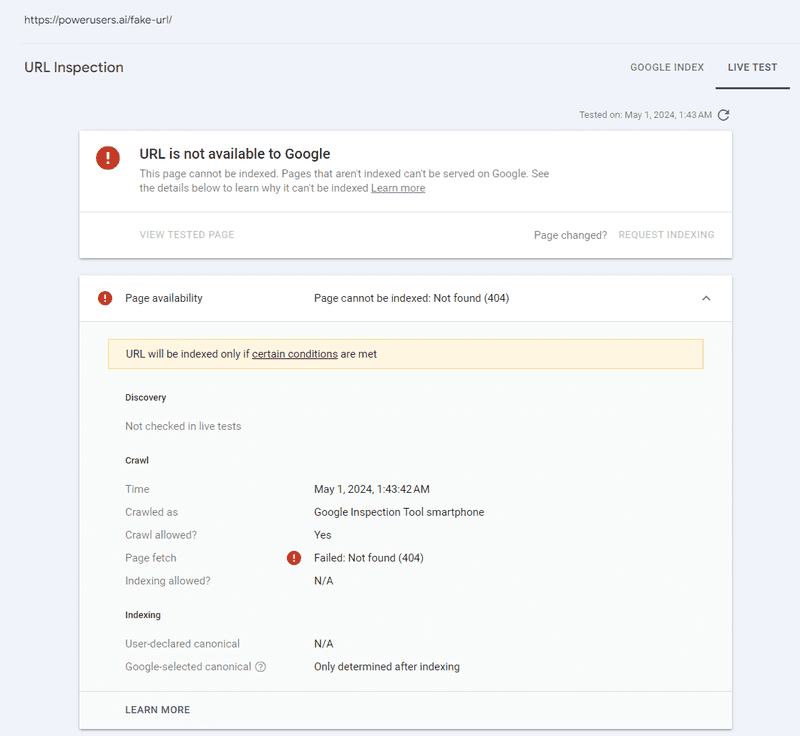Click the Google Inspection Tool smartphone value
This screenshot has width=800, height=736.
pyautogui.click(x=399, y=512)
